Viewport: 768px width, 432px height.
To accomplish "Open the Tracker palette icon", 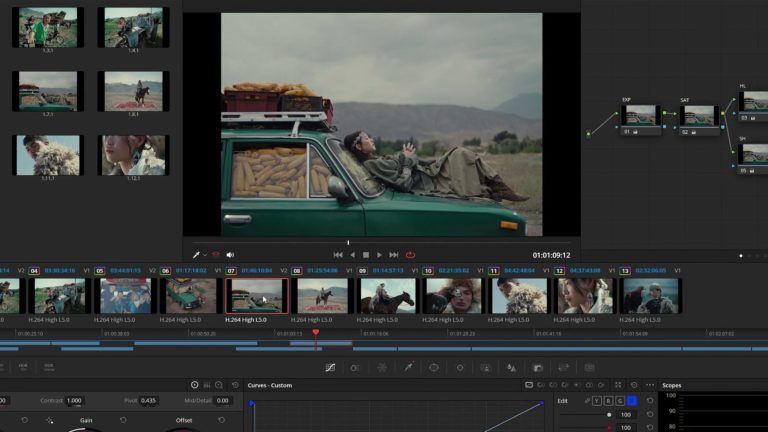I will pos(460,367).
